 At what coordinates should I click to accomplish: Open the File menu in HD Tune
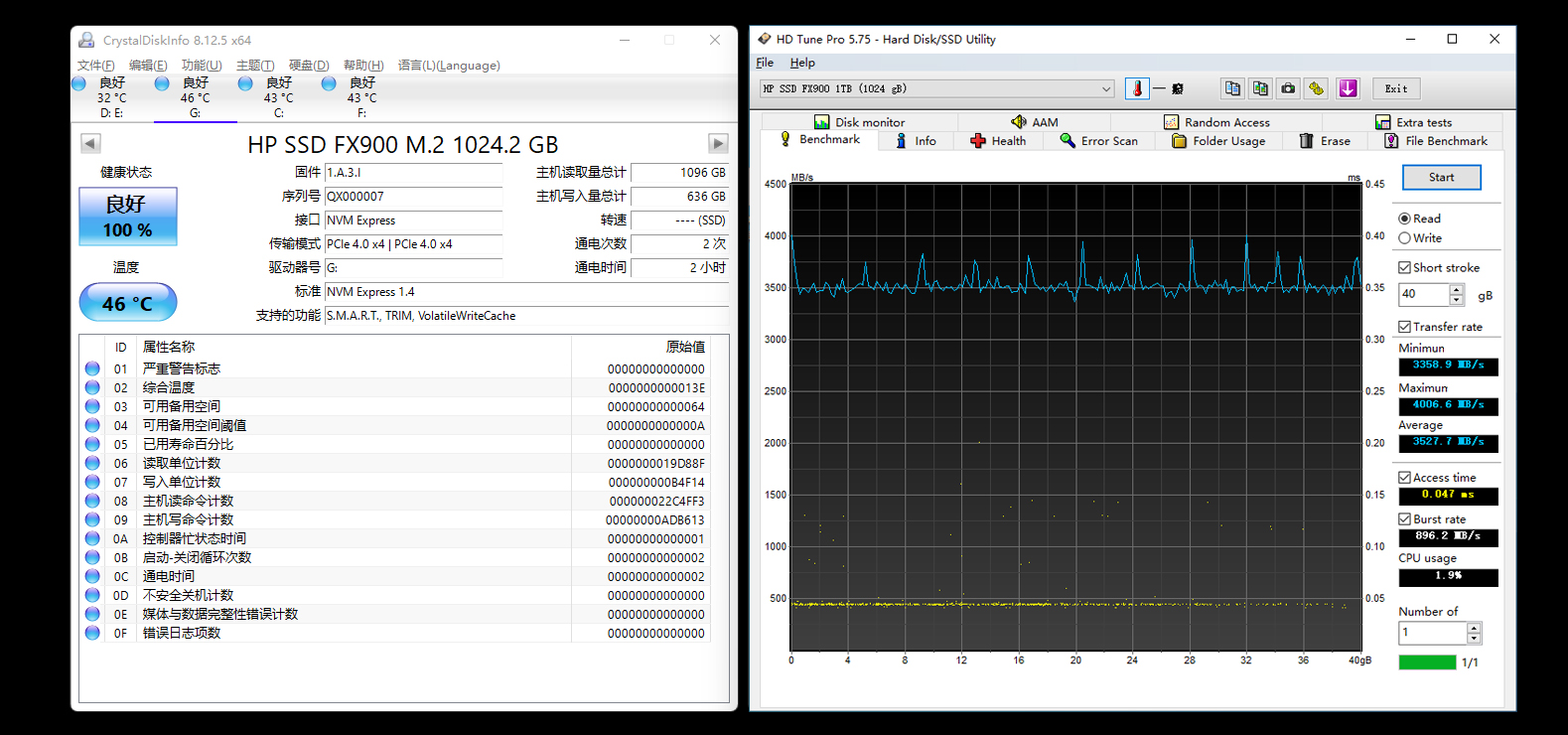(x=765, y=63)
